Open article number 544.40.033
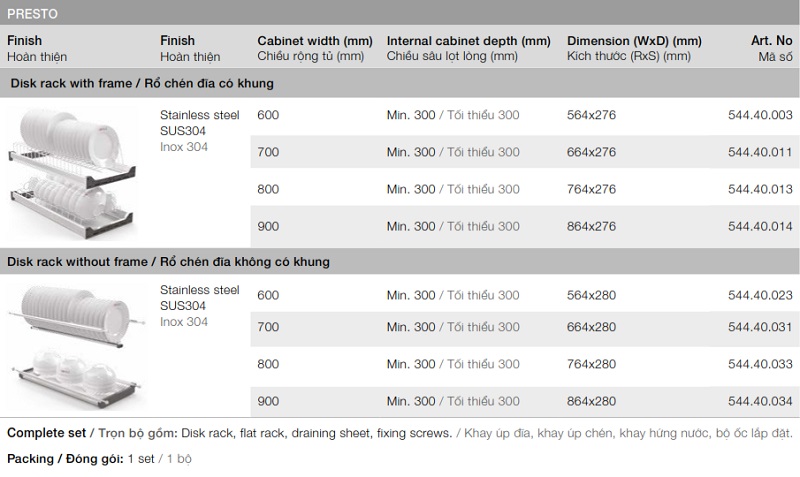This screenshot has height=477, width=800. click(x=760, y=364)
